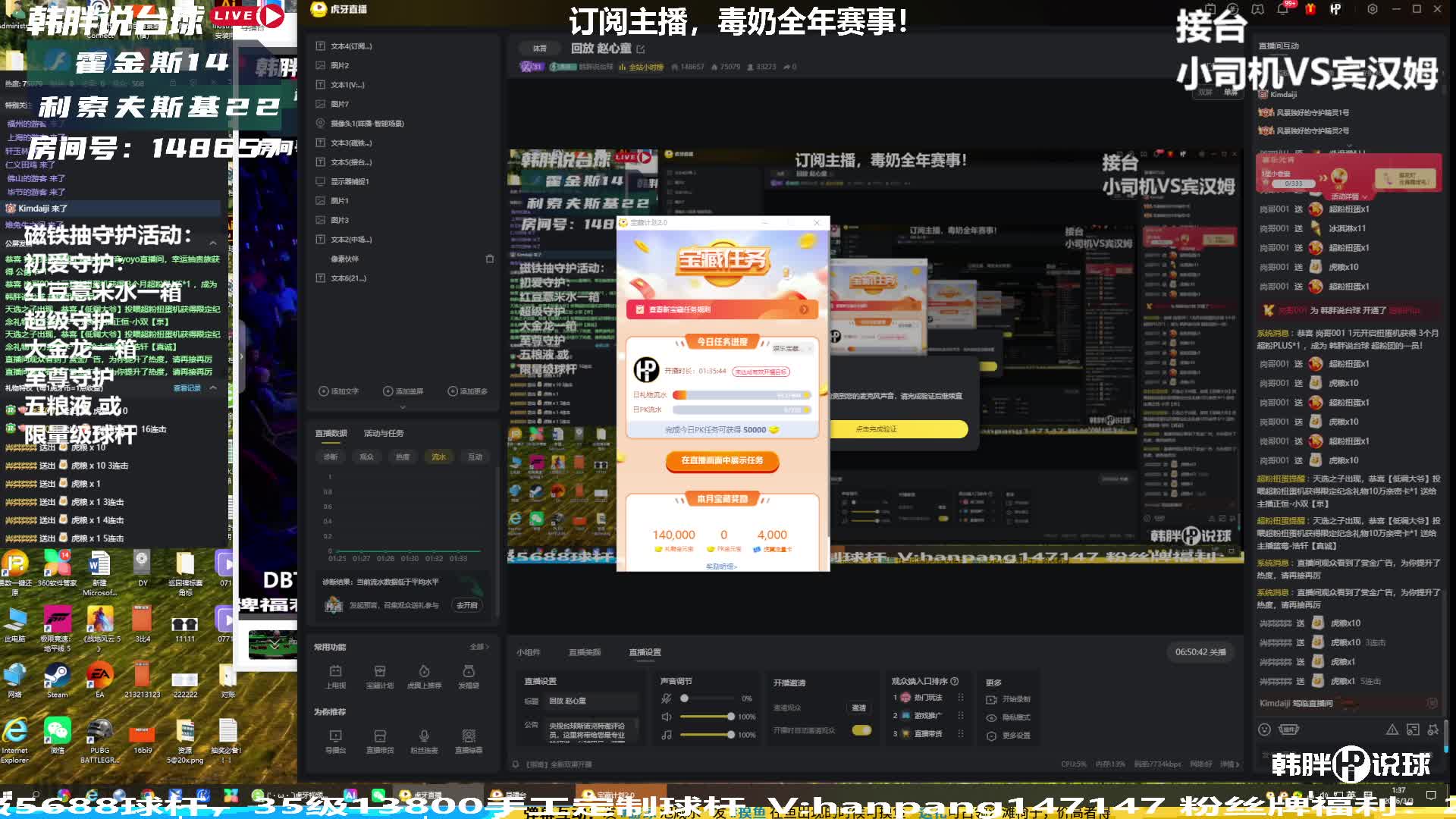Screen dimensions: 1456x819
Task: Expand the 全部 common functions list
Action: [x=479, y=647]
